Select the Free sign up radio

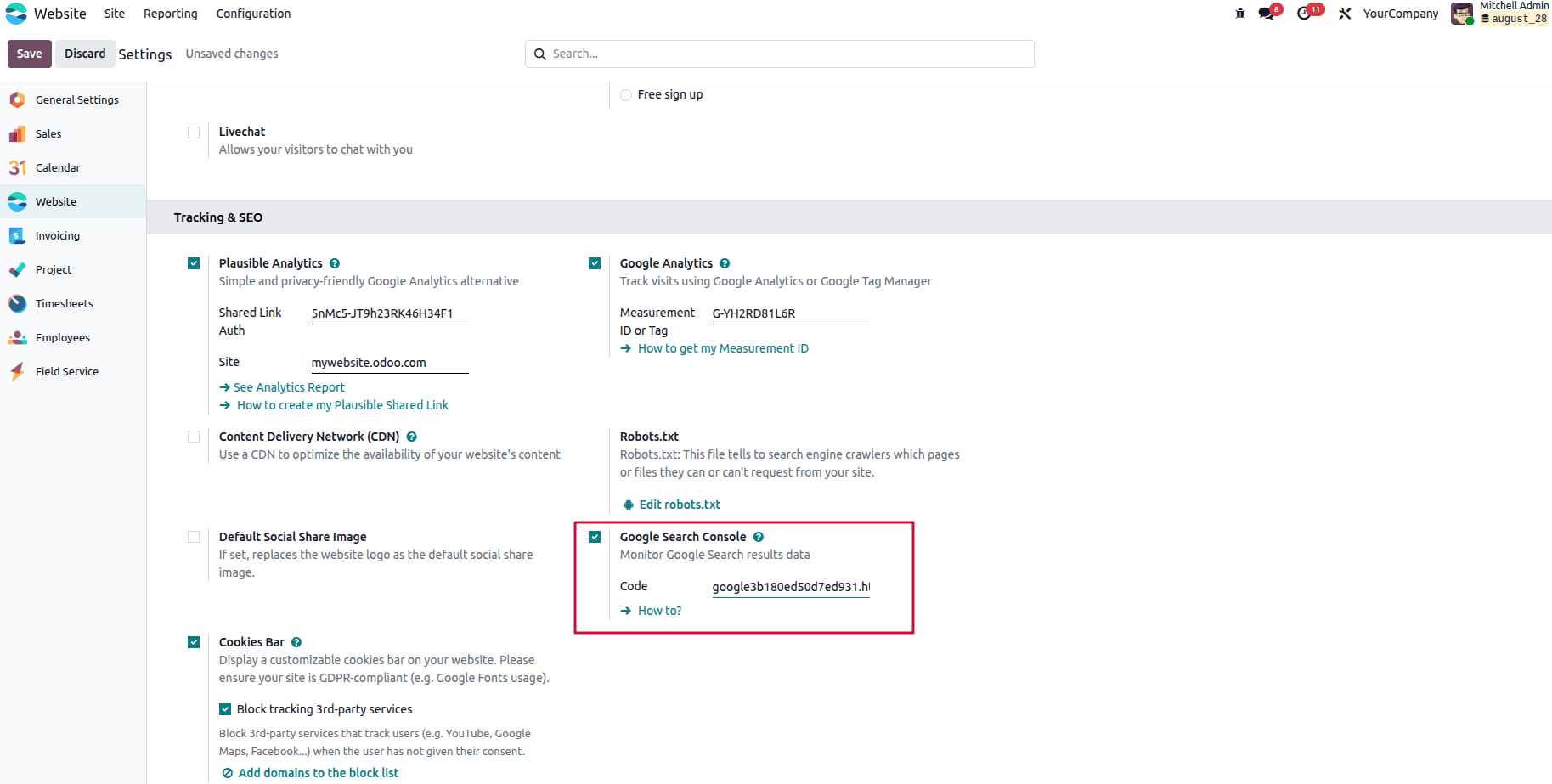pyautogui.click(x=626, y=95)
